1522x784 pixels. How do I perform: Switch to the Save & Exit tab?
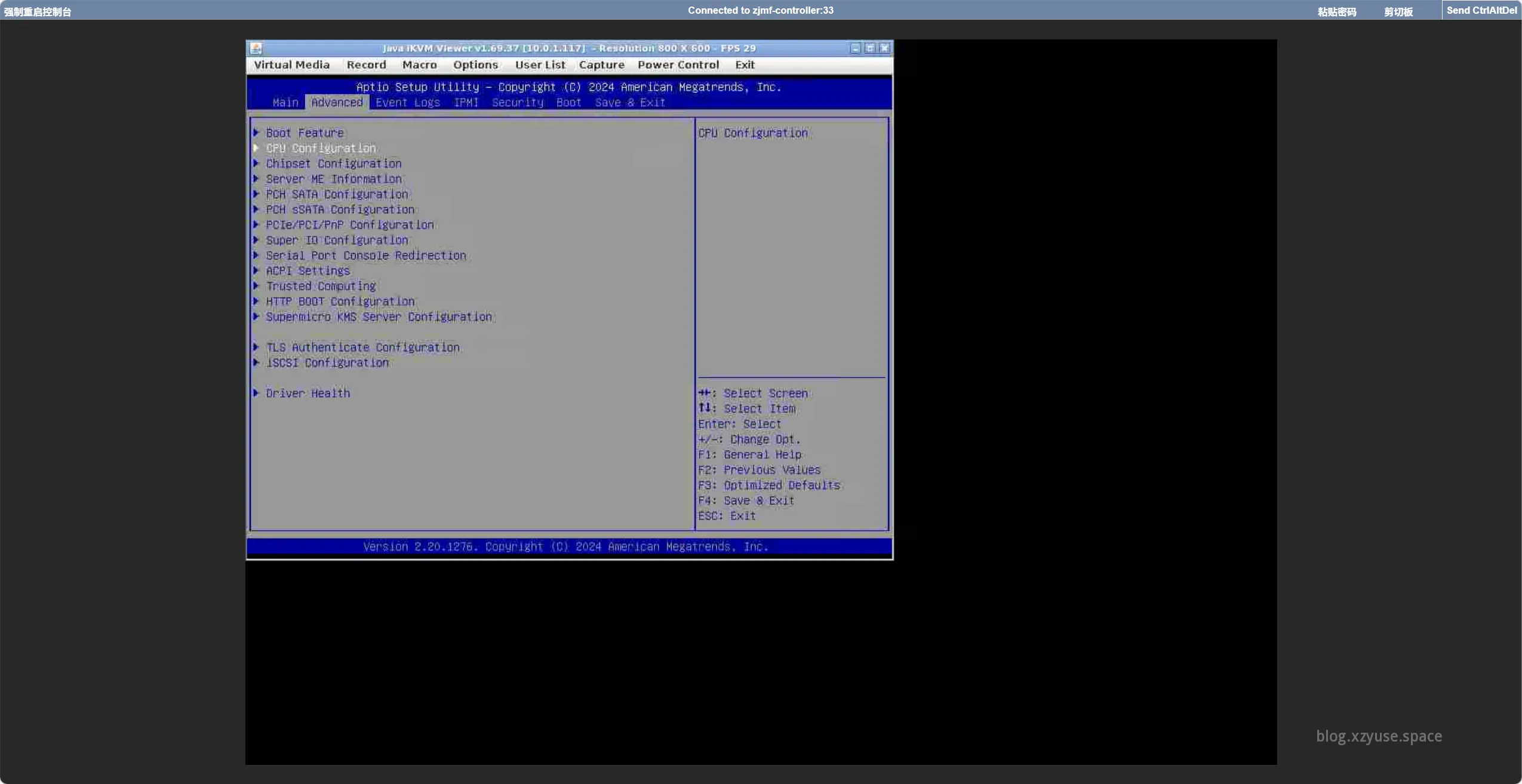pos(629,103)
